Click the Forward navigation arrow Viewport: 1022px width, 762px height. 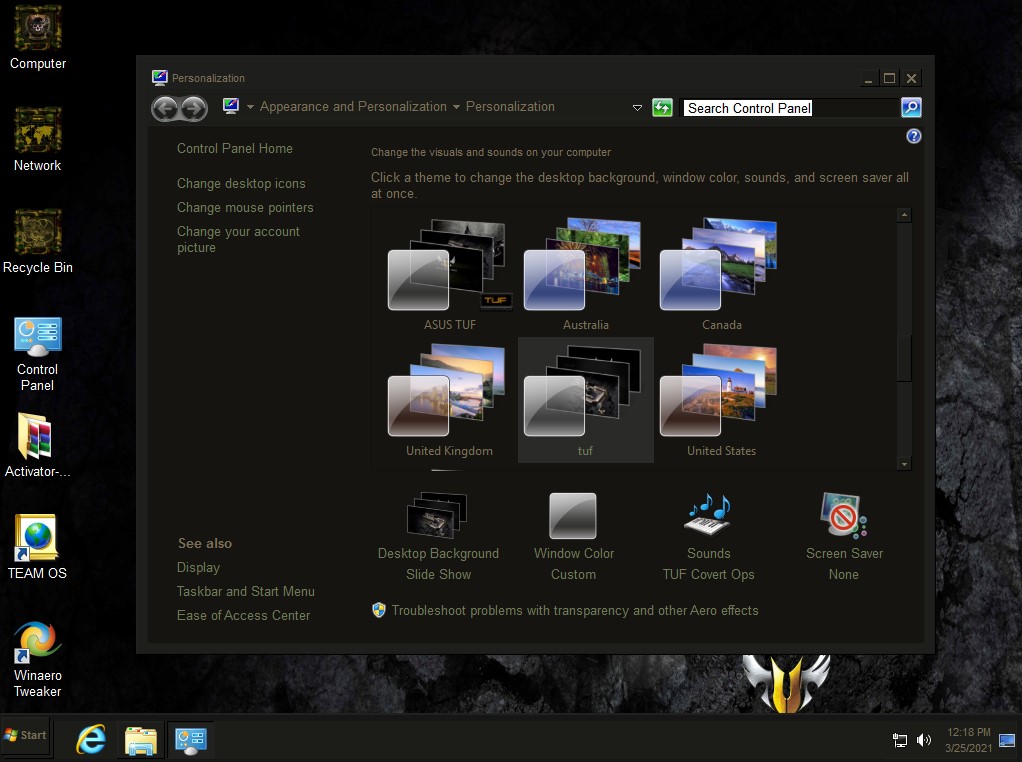click(194, 108)
